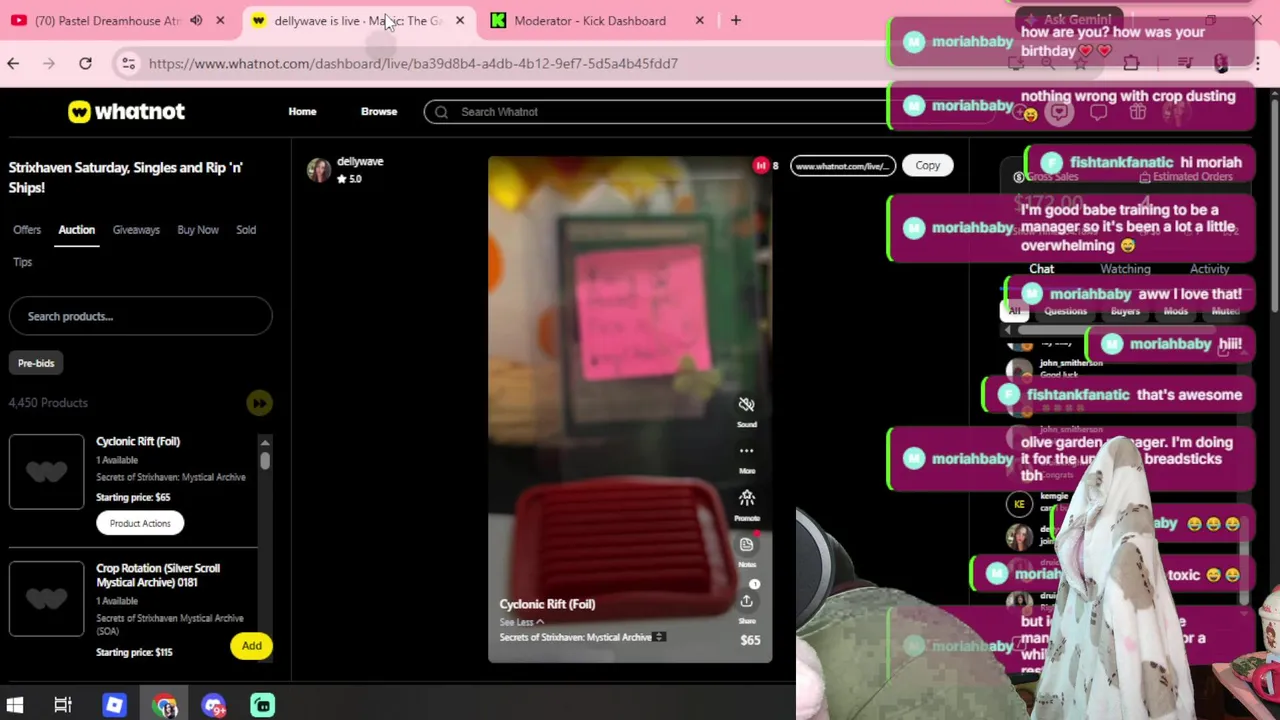Close the dellywave is live tab
This screenshot has height=720, width=1280.
tap(460, 20)
